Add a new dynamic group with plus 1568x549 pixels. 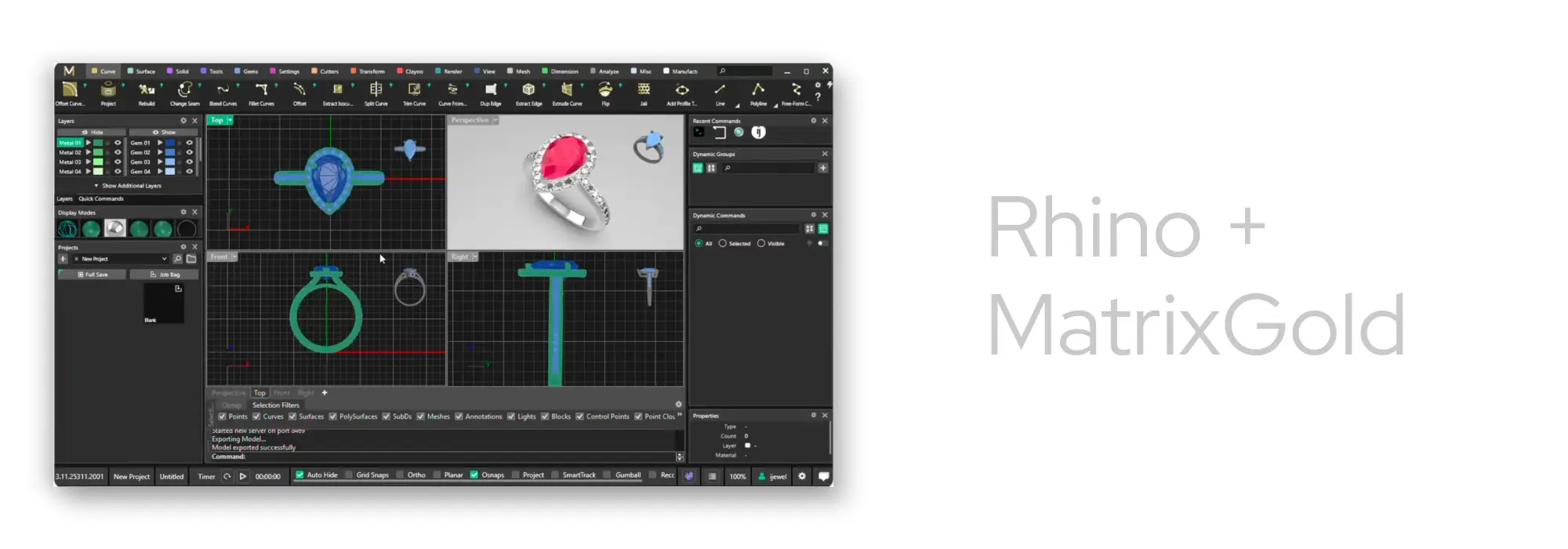(x=823, y=168)
